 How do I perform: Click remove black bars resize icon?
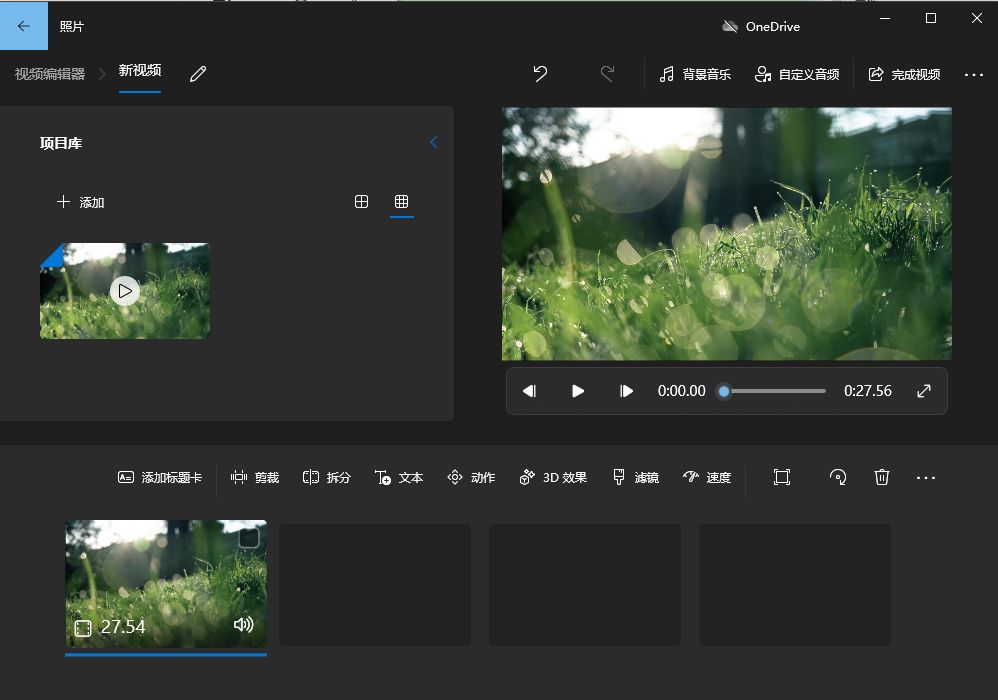point(782,477)
